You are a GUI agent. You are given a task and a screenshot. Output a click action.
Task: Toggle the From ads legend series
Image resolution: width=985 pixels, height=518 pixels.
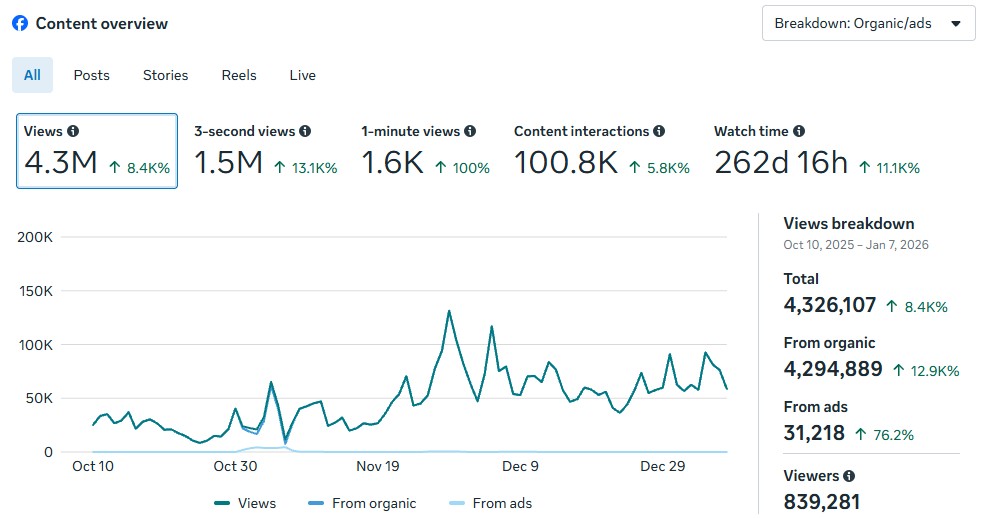[491, 503]
